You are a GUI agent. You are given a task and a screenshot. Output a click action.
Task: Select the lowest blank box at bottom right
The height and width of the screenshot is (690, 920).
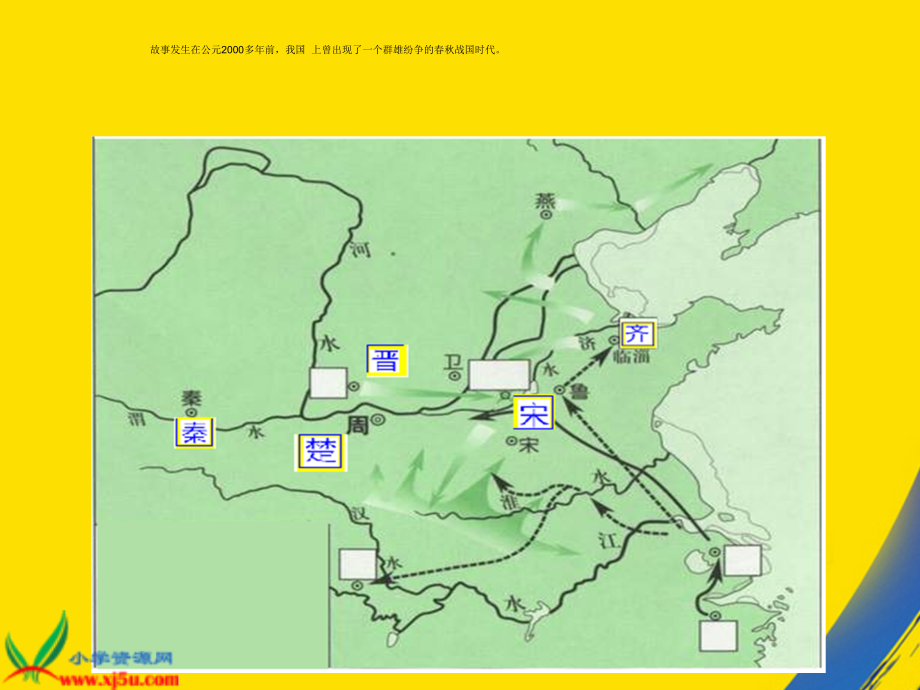tap(719, 636)
